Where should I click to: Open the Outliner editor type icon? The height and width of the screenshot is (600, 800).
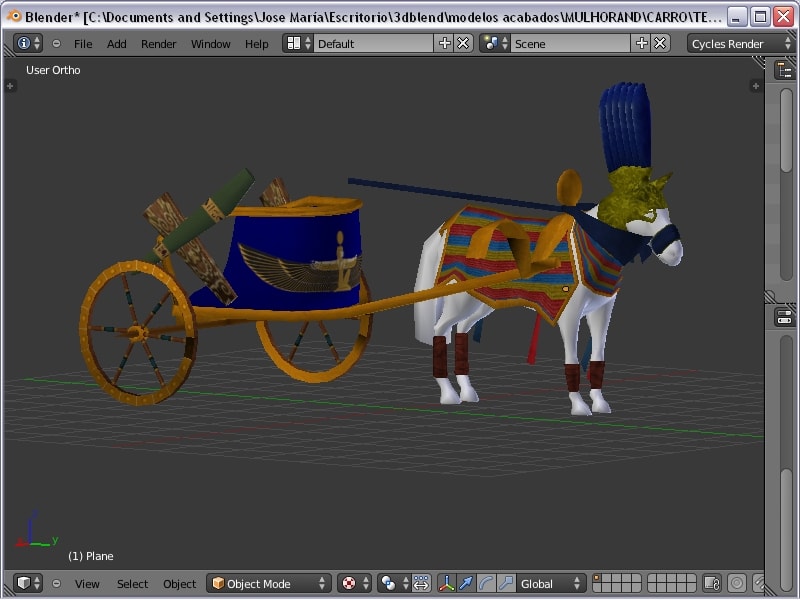[x=785, y=69]
